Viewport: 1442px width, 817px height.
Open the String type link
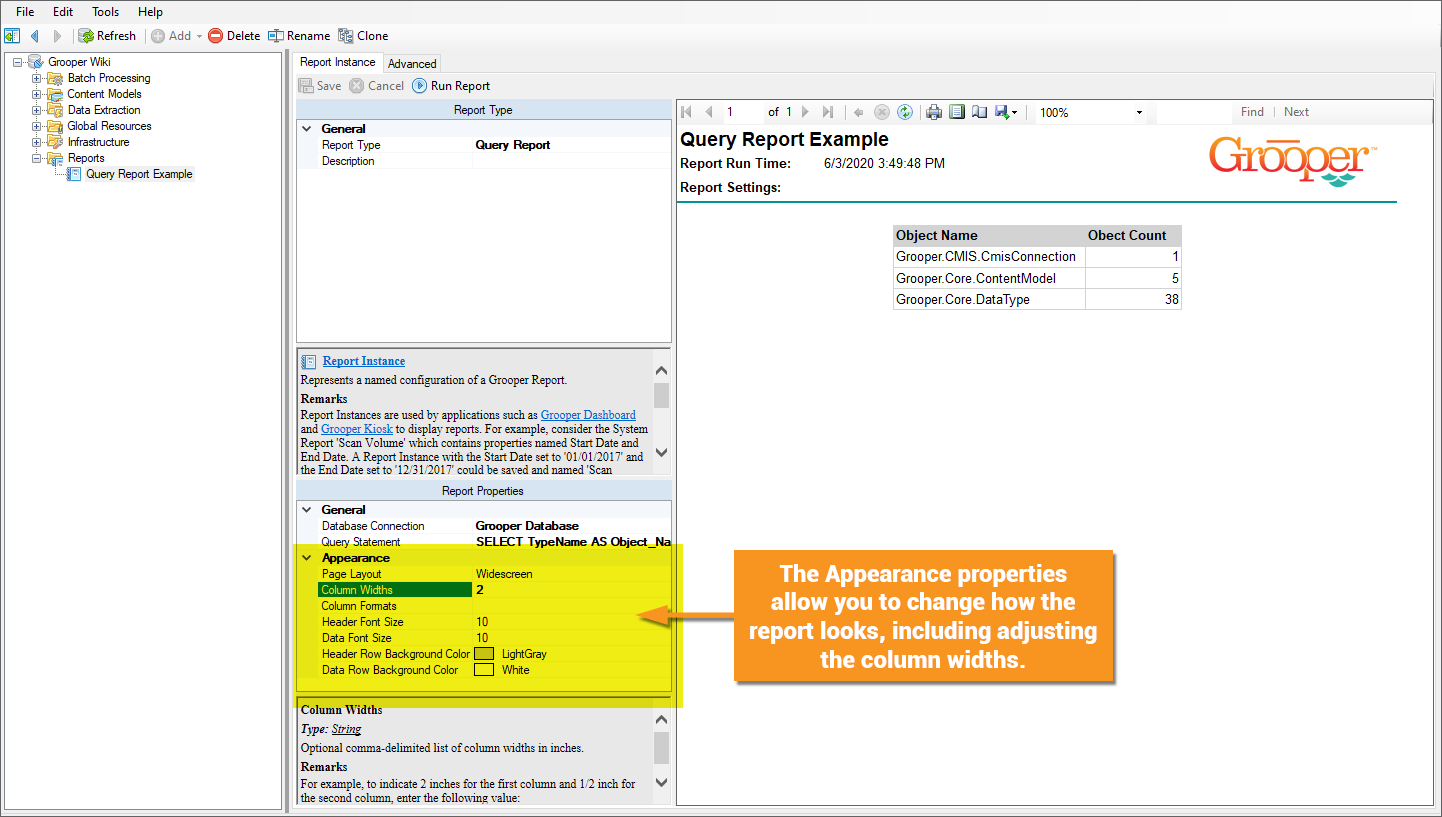point(346,729)
